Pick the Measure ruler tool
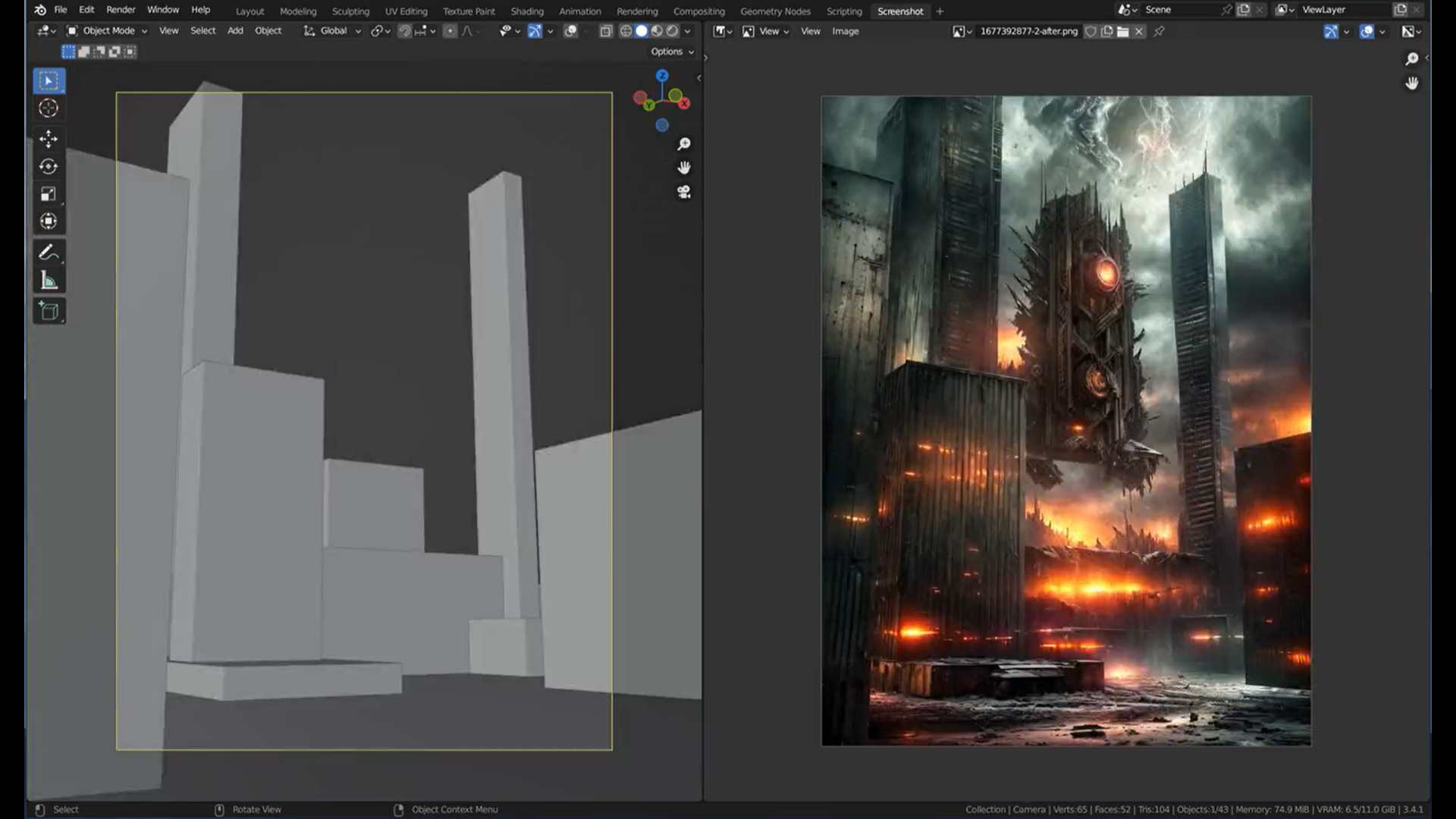 click(x=49, y=281)
